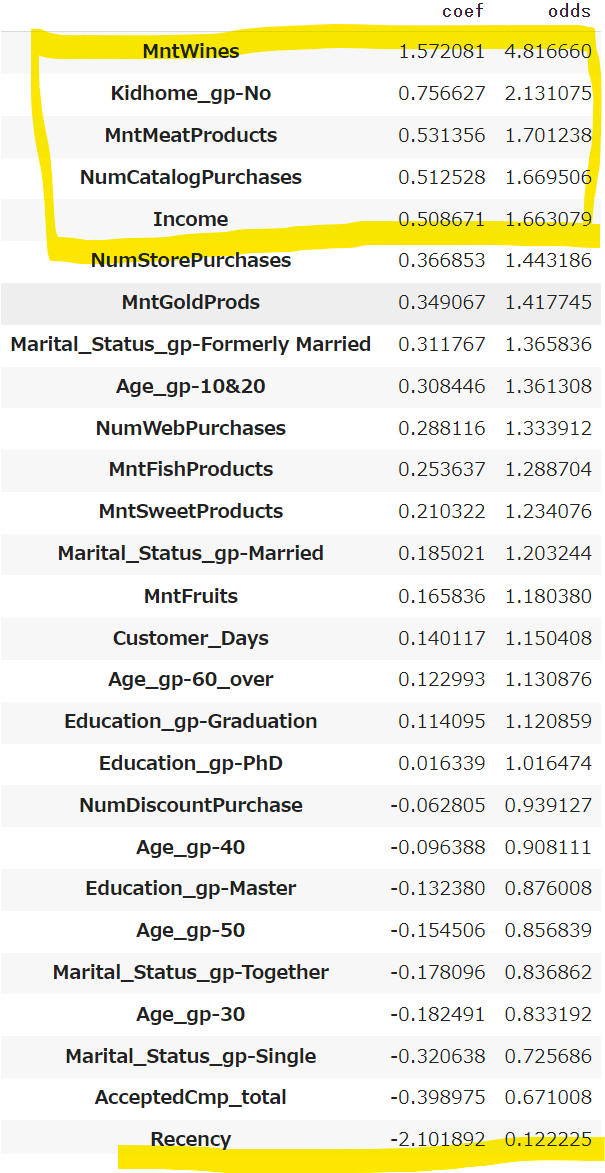The width and height of the screenshot is (605, 1173).
Task: Click the NumCatalogPurchases row label
Action: pyautogui.click(x=191, y=177)
